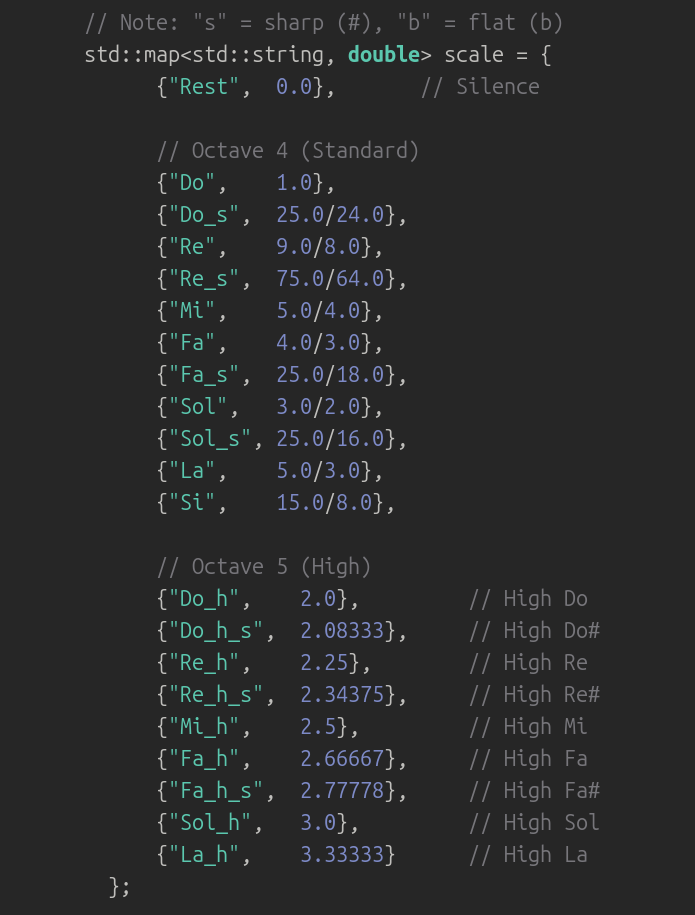Click the Note comment about sharp and flat
Image resolution: width=695 pixels, height=915 pixels.
[x=324, y=22]
